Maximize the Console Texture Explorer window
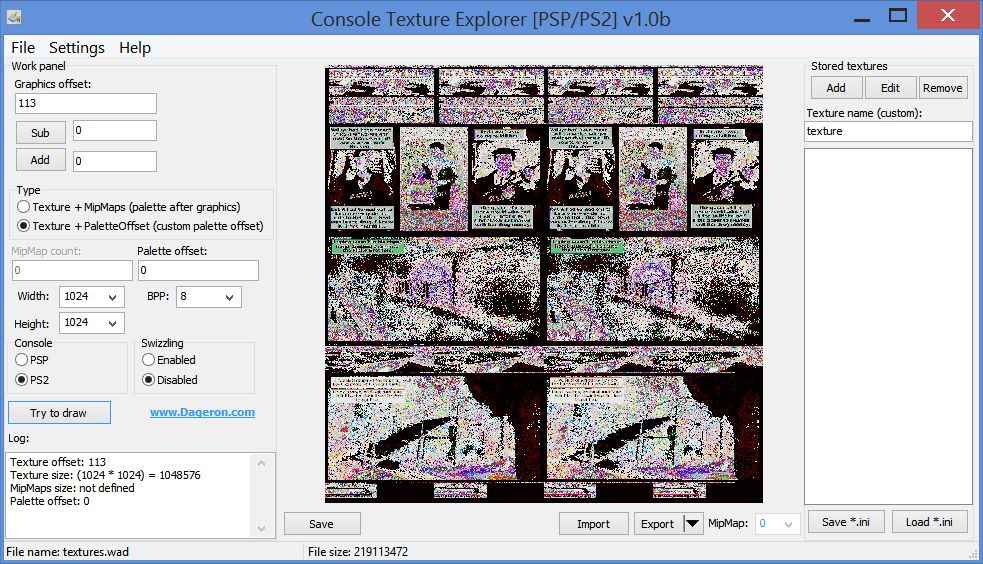Viewport: 983px width, 564px height. click(898, 15)
